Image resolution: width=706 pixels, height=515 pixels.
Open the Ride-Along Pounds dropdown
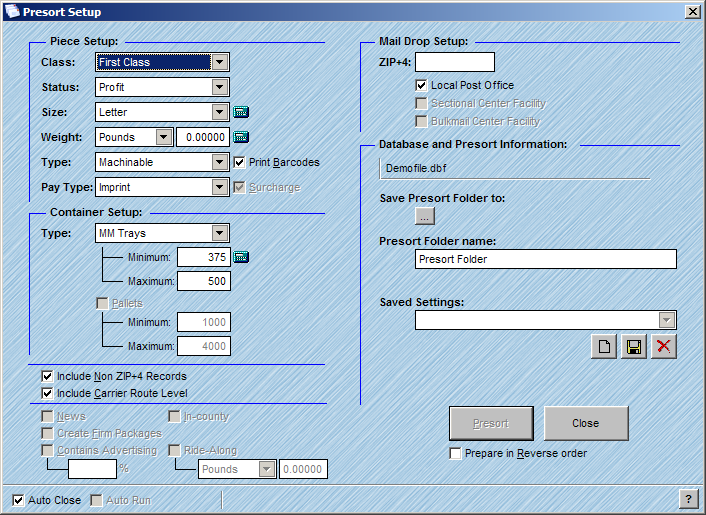(x=267, y=469)
